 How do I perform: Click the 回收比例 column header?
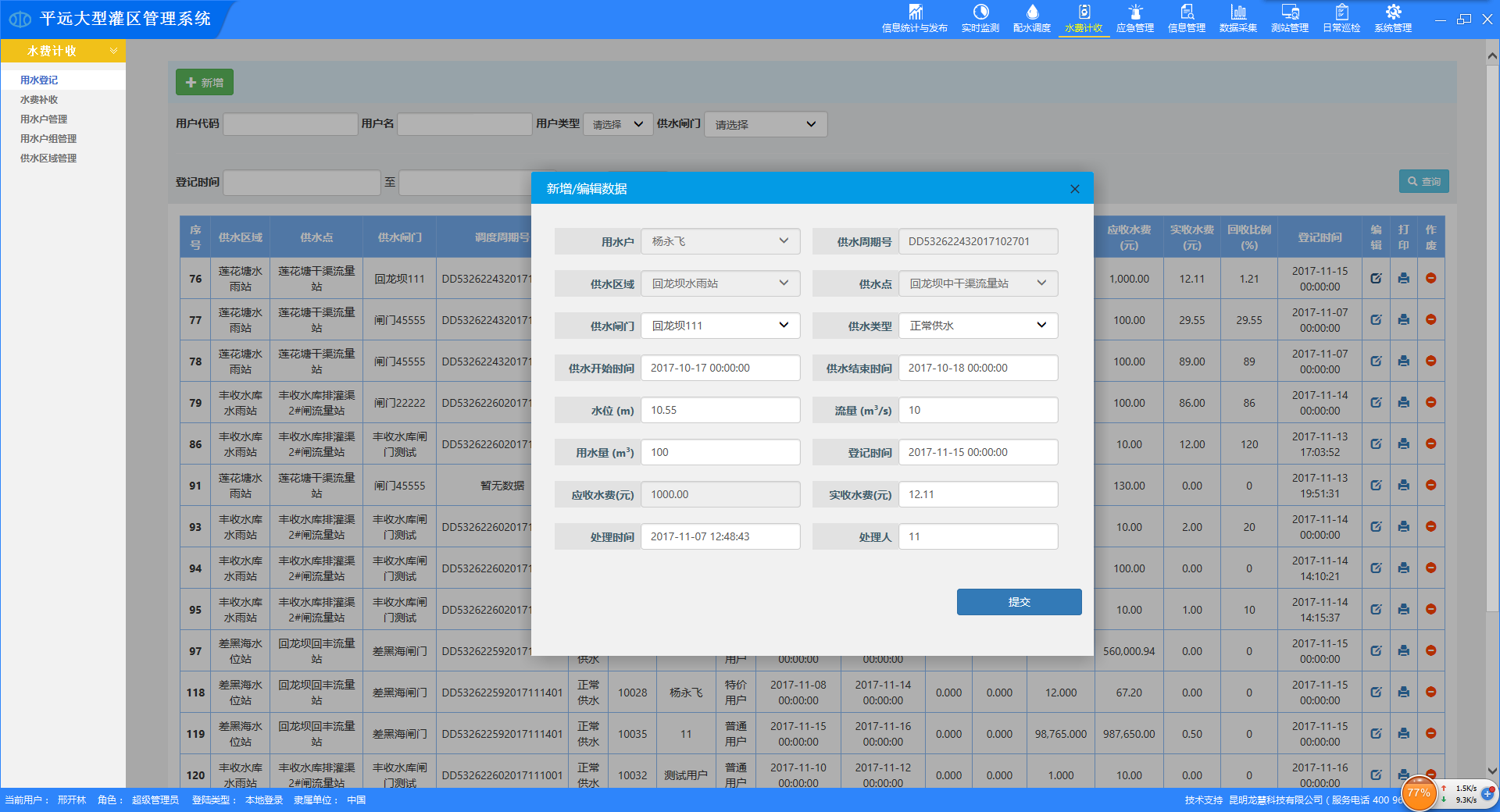(x=1249, y=237)
